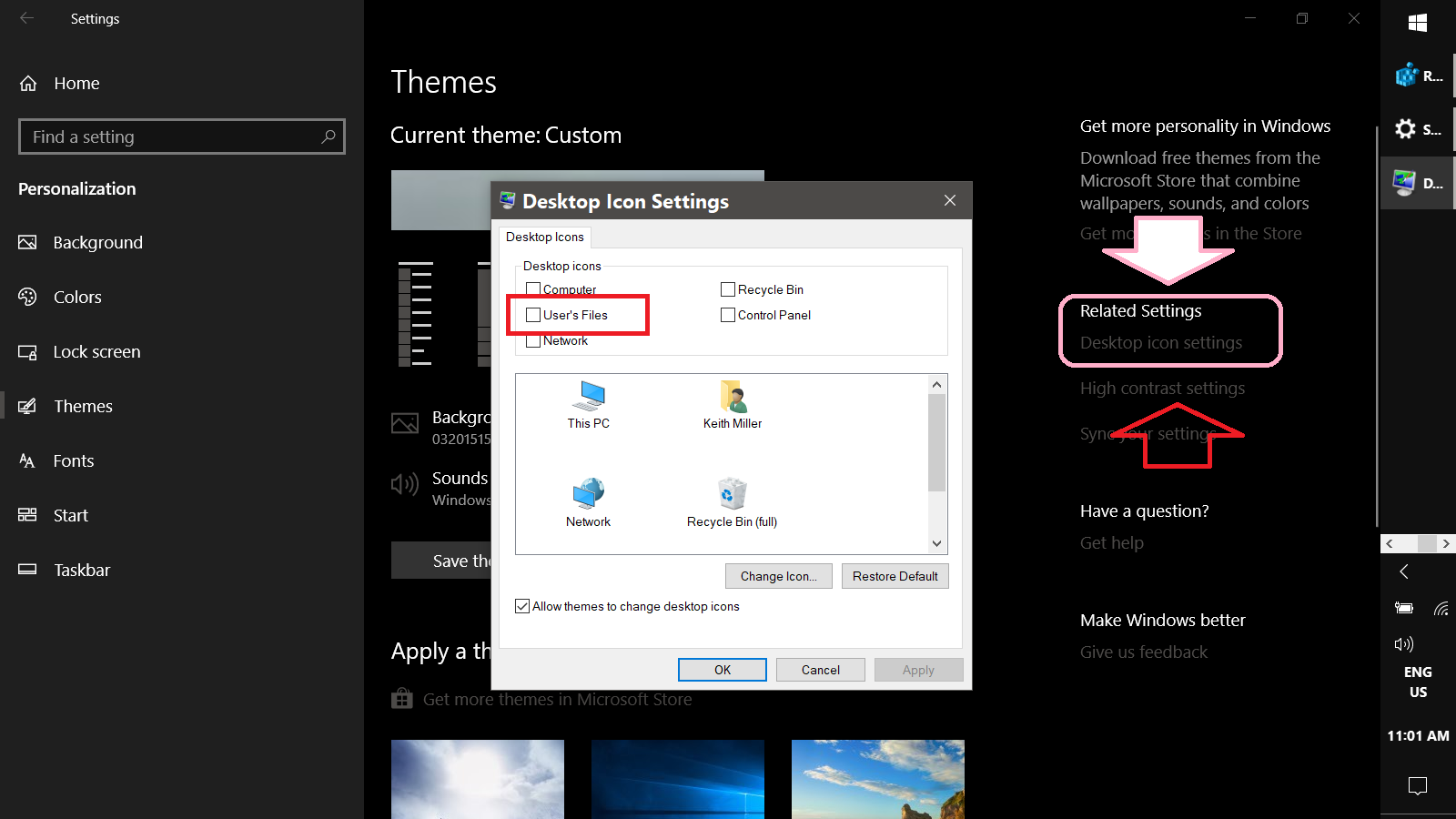
Task: Select the Keith Miller user folder icon
Action: click(733, 406)
